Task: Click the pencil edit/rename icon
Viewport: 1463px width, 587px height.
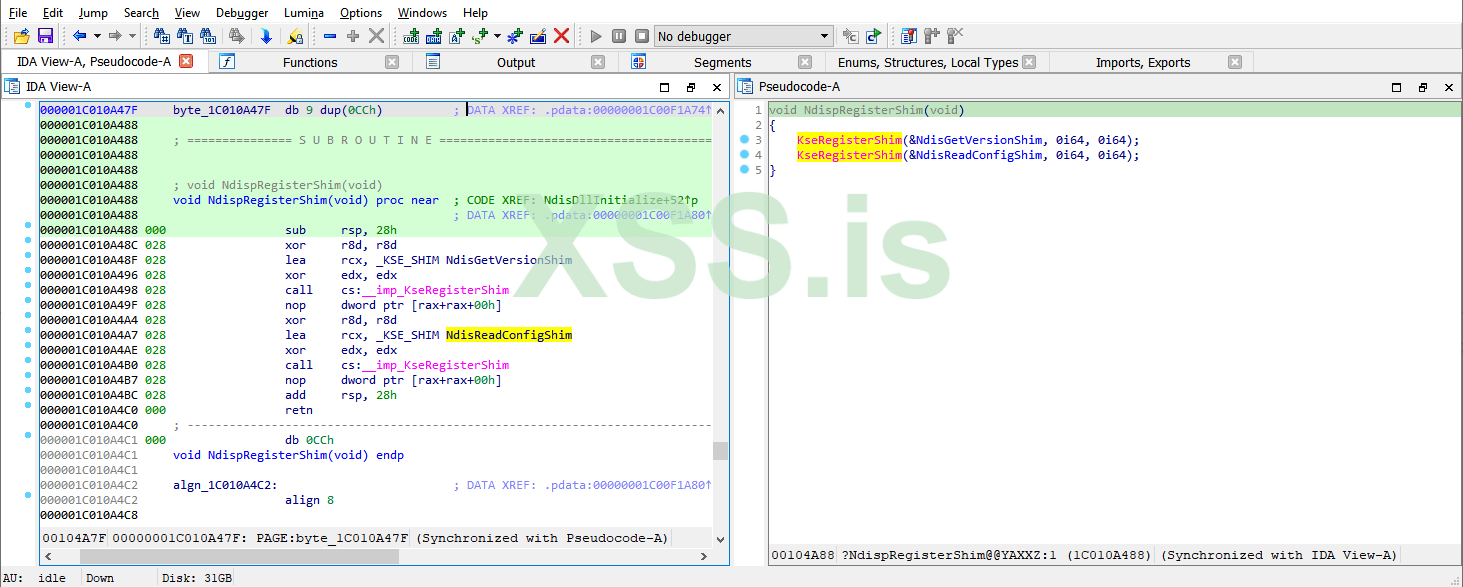Action: (538, 36)
